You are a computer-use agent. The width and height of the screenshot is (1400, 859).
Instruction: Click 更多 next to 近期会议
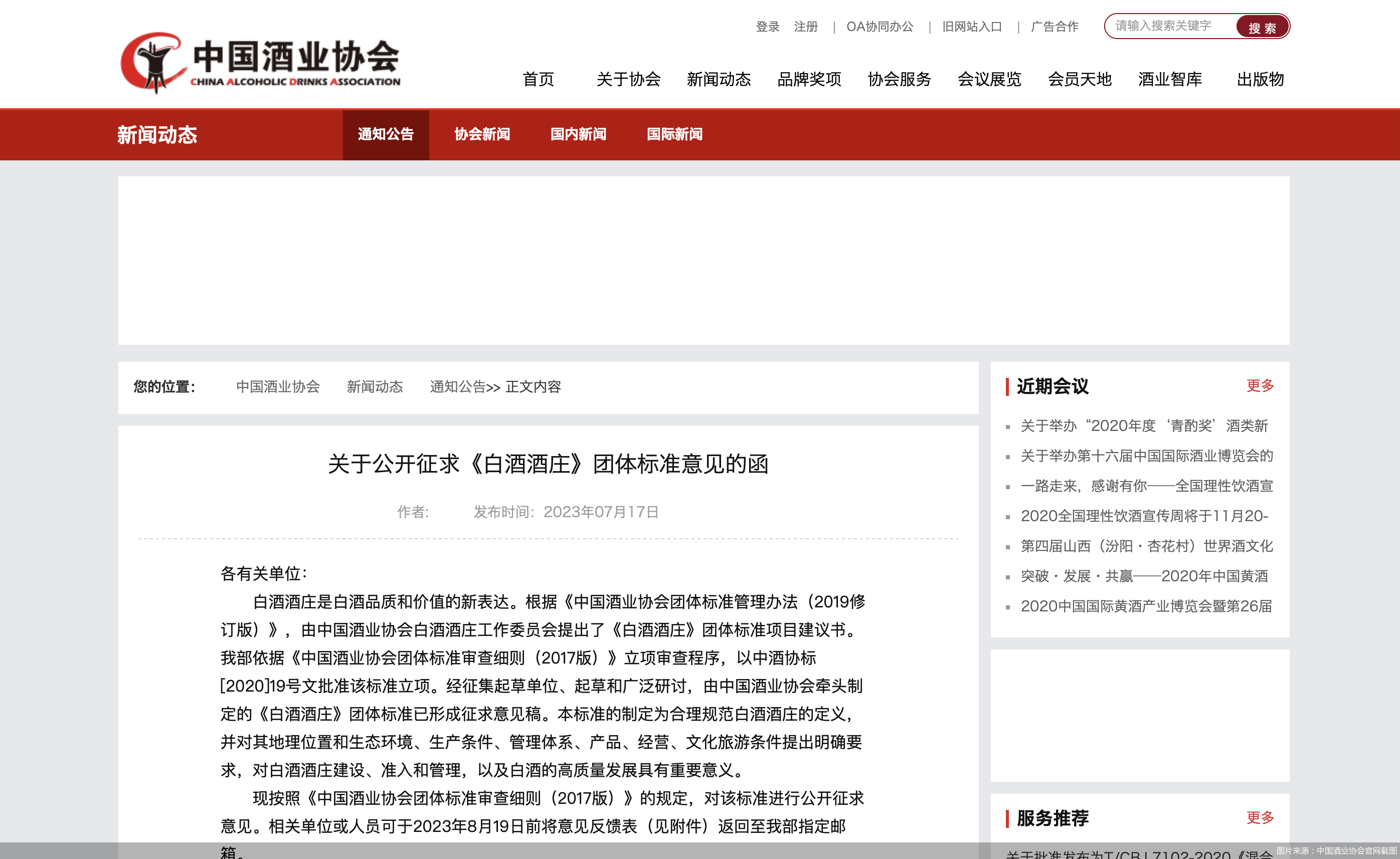click(1260, 386)
